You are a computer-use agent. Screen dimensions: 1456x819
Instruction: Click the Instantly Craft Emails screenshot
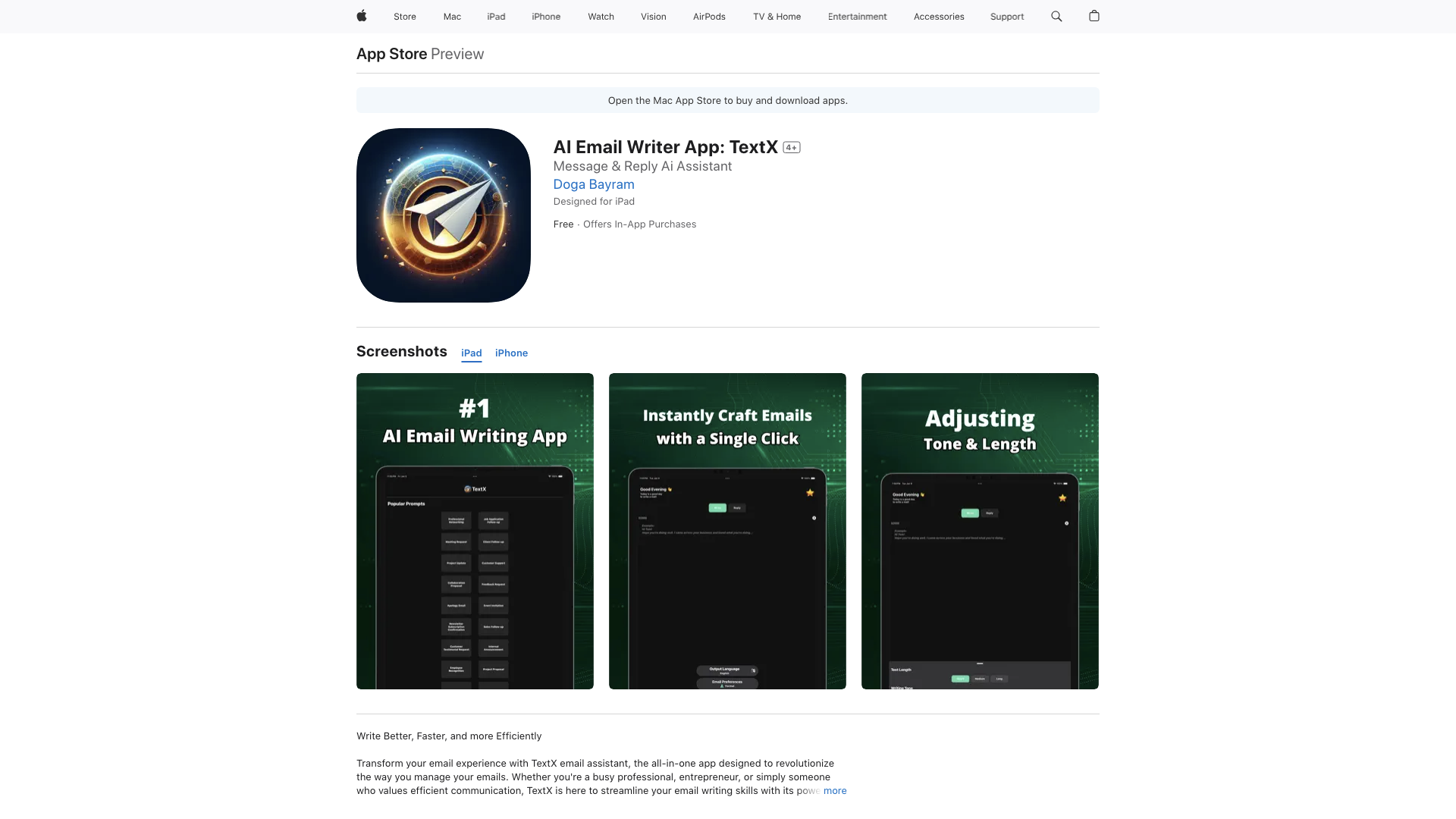(728, 531)
